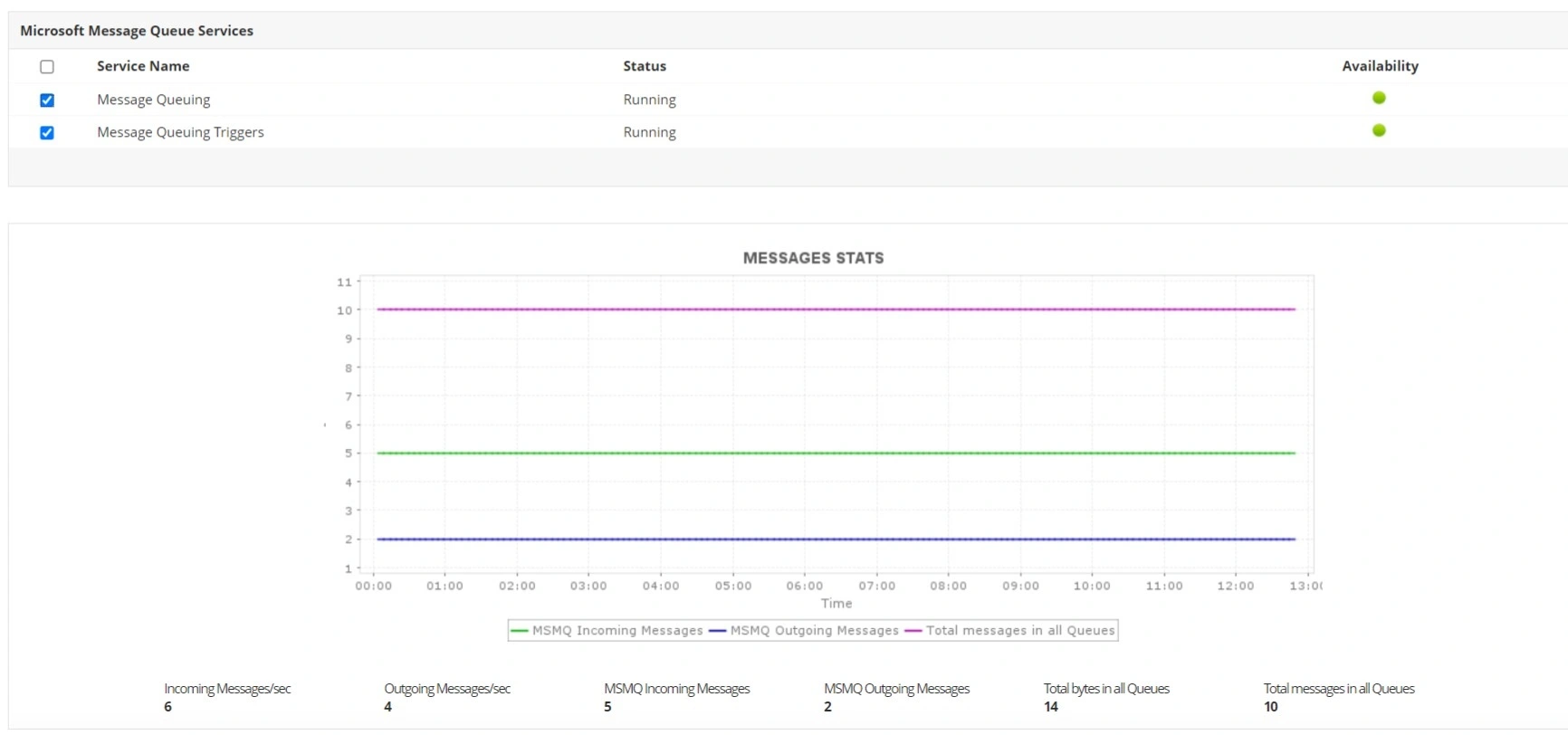Click Message Queuing availability green status icon
Viewport: 1568px width, 735px height.
1379,98
